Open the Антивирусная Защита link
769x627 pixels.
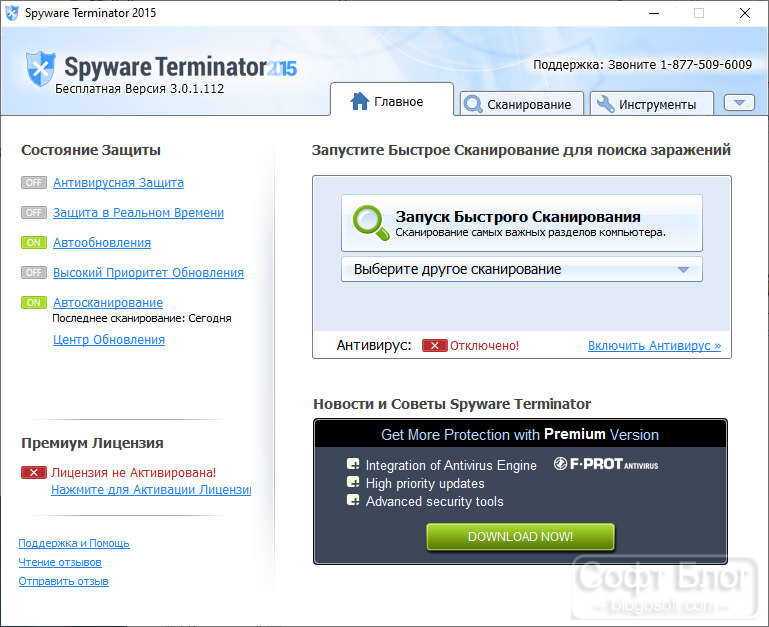point(118,183)
